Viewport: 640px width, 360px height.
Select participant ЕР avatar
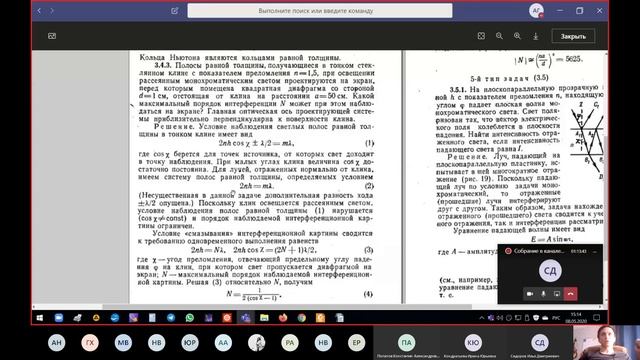tap(356, 342)
